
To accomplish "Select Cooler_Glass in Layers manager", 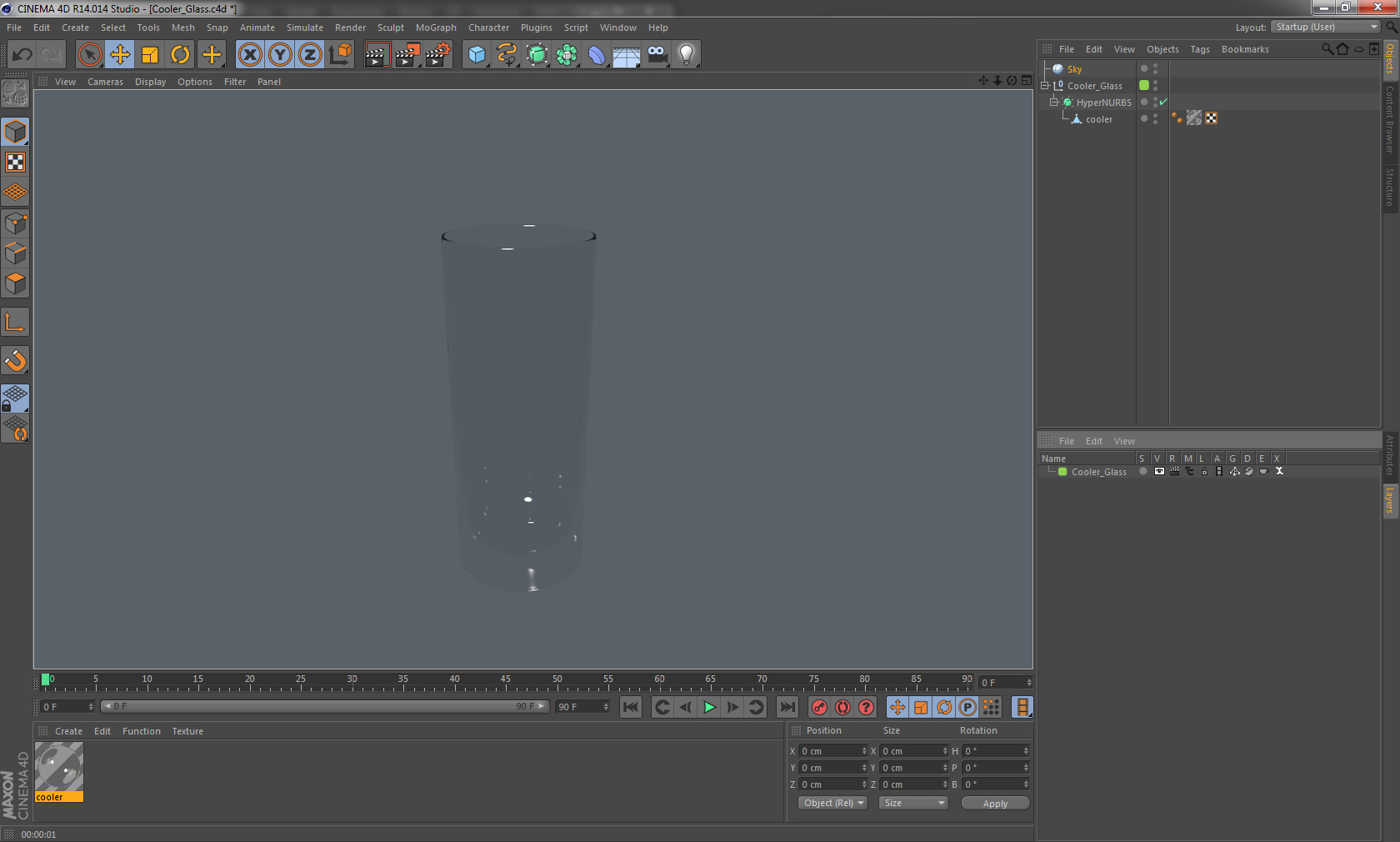I will coord(1098,472).
